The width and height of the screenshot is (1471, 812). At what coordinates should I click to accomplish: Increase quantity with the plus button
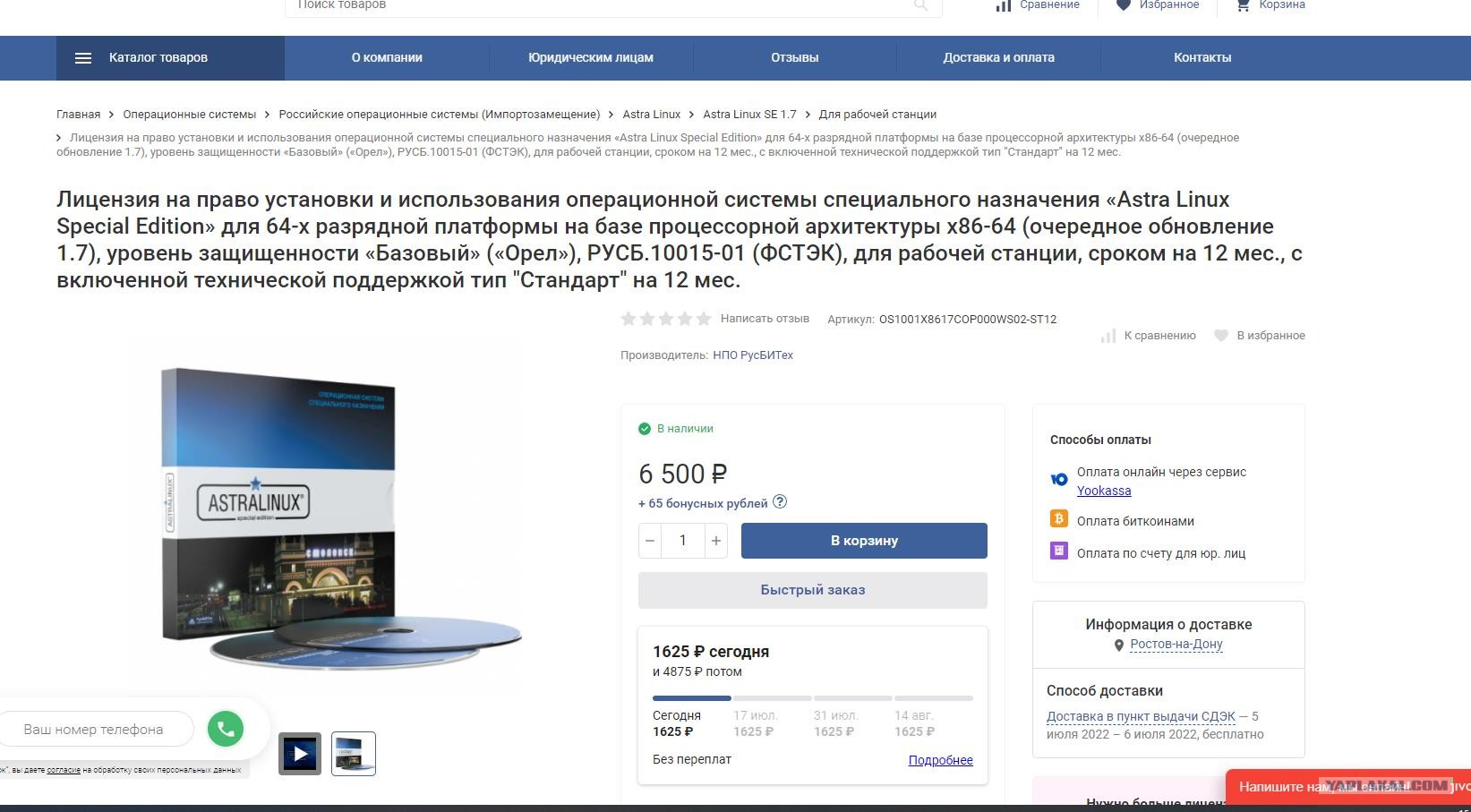point(716,541)
